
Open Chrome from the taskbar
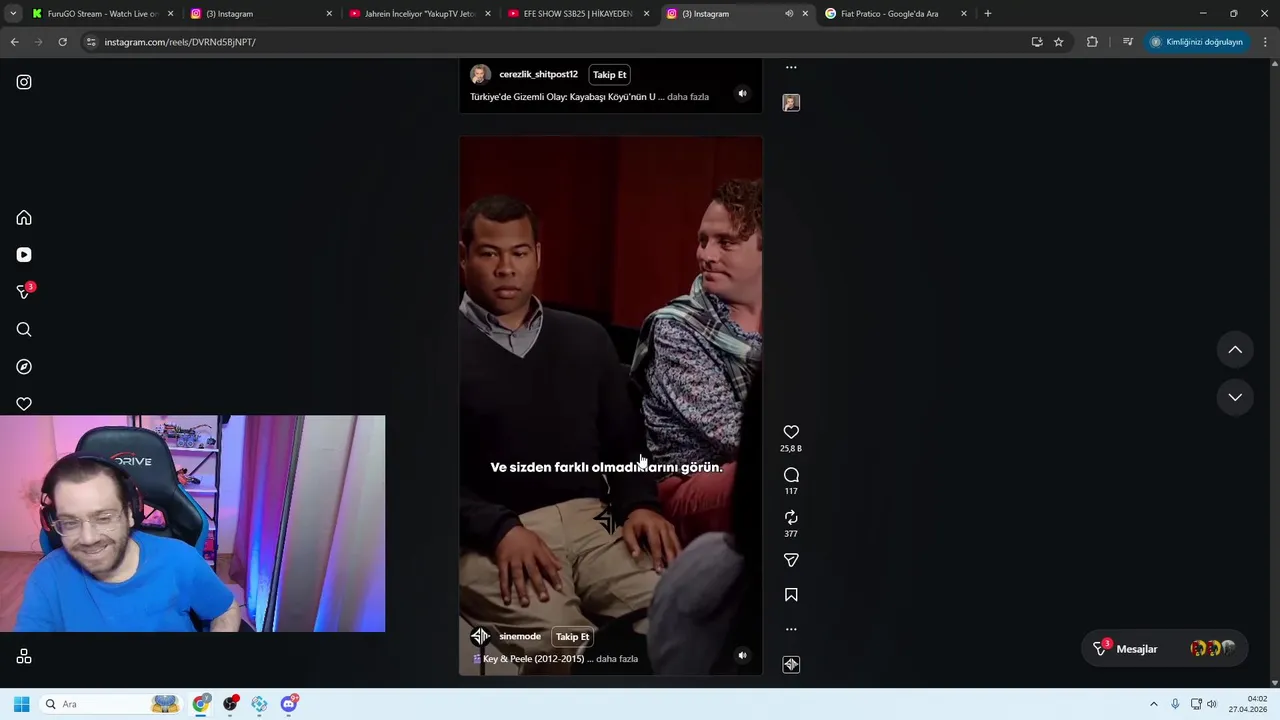point(201,704)
